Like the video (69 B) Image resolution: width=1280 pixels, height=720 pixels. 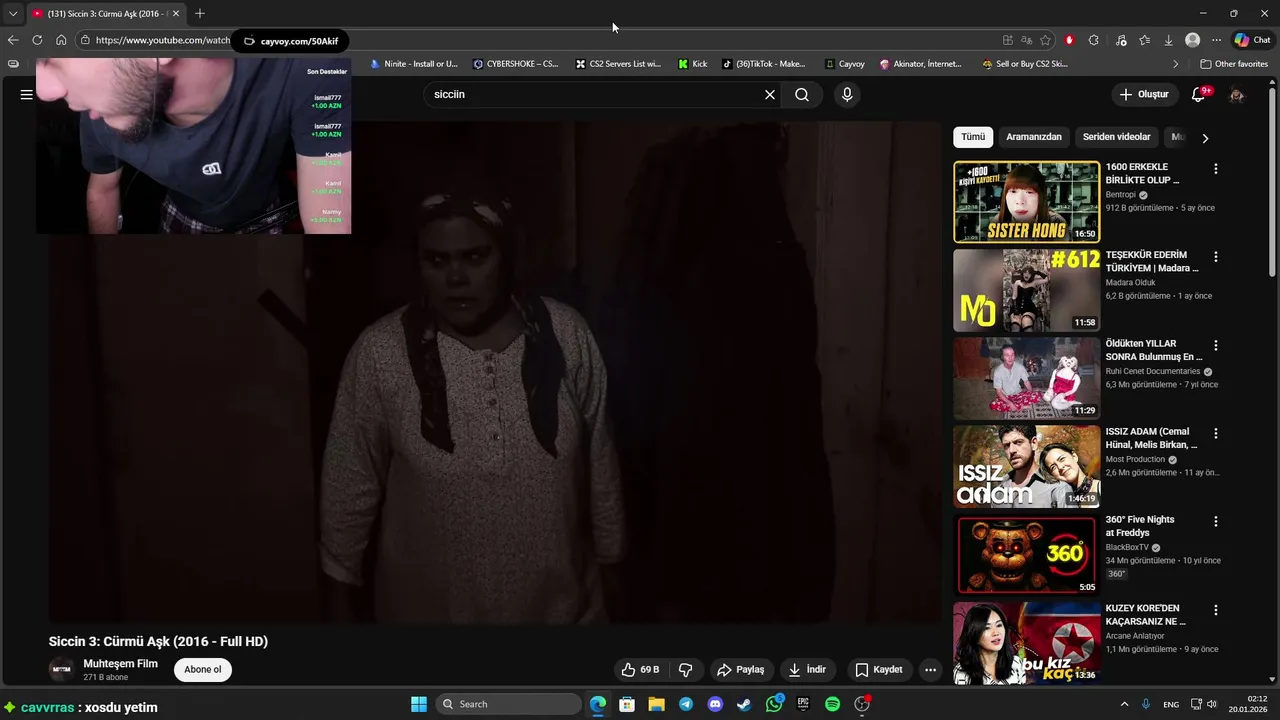640,670
